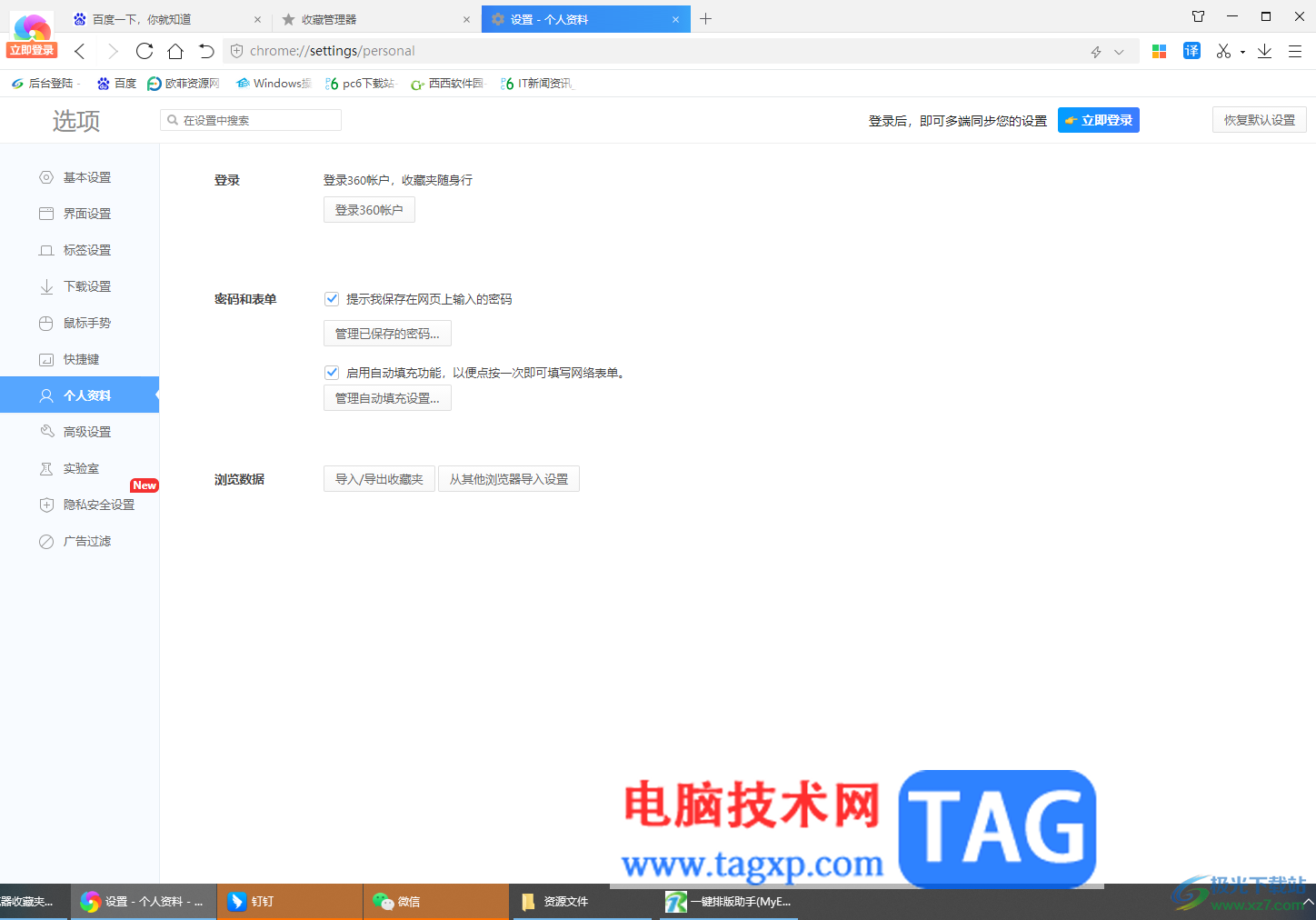Viewport: 1316px width, 920px height.
Task: Open 资源文件 folder in taskbar
Action: (x=582, y=902)
